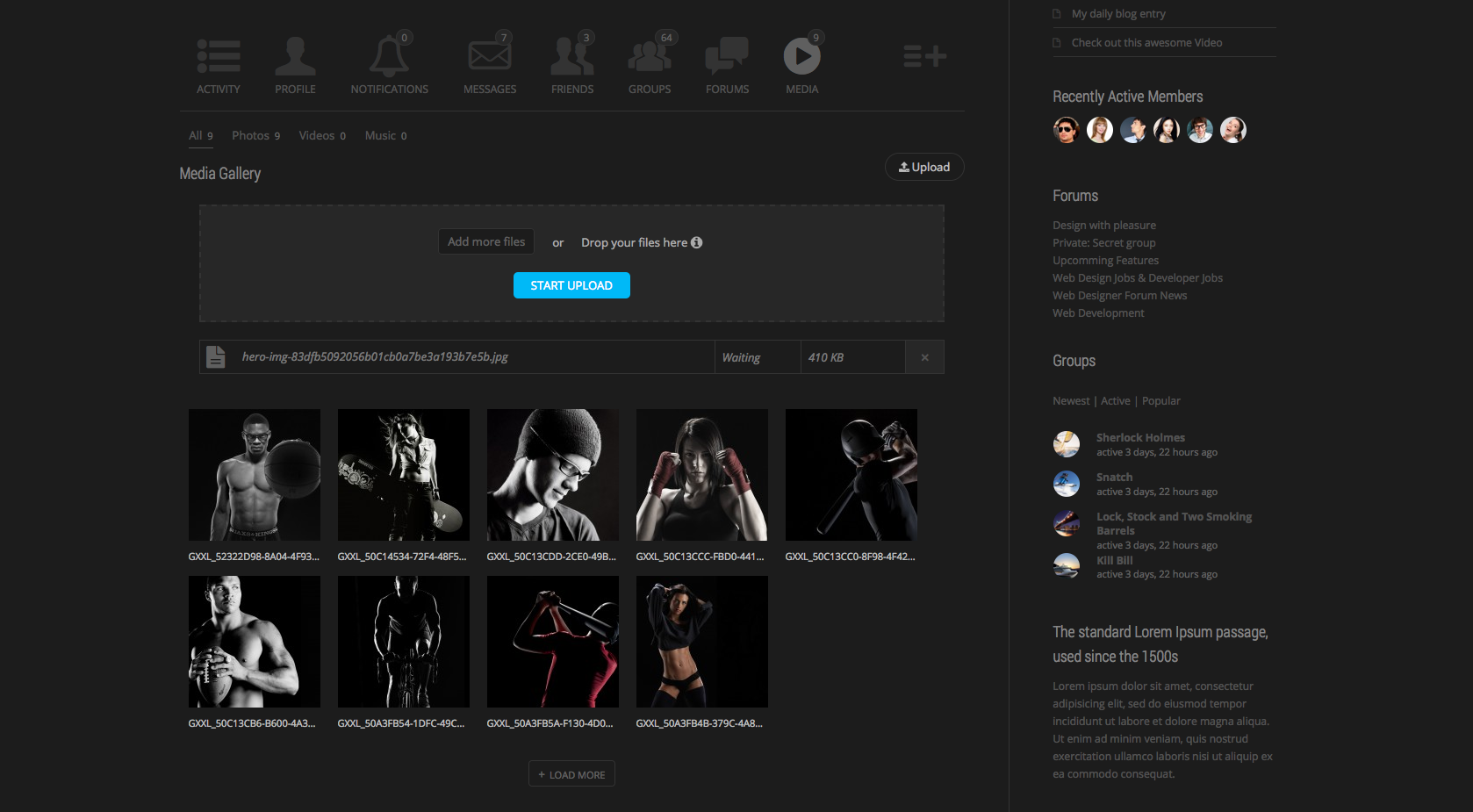
Task: Open the Friends icon
Action: coord(571,56)
